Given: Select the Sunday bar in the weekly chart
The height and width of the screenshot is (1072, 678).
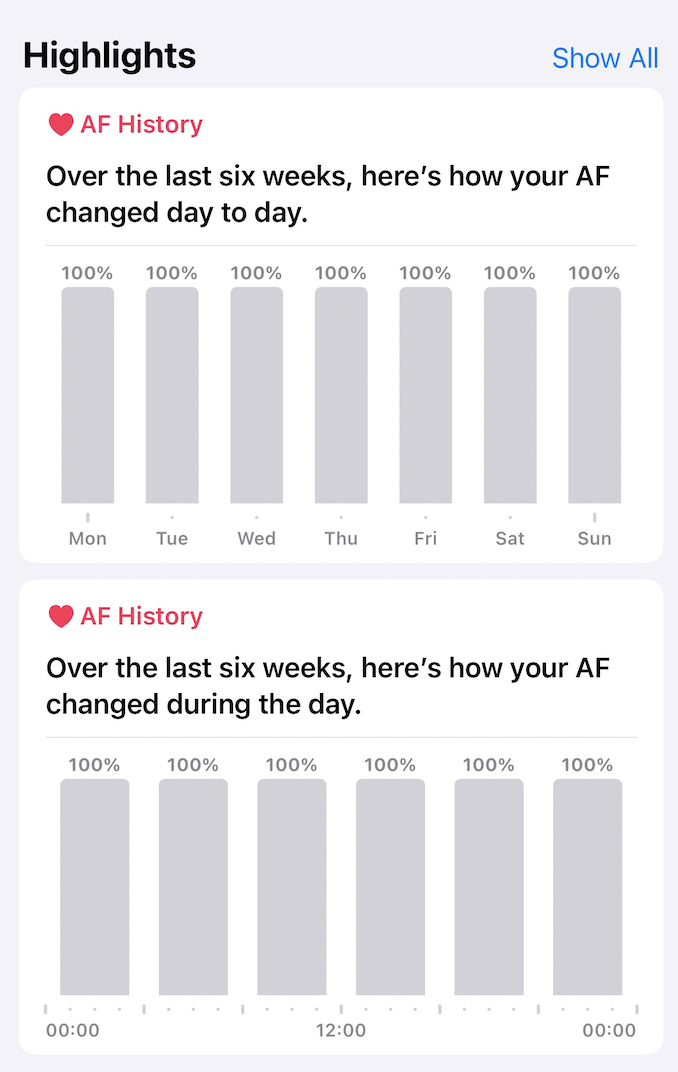Looking at the screenshot, I should pyautogui.click(x=595, y=395).
